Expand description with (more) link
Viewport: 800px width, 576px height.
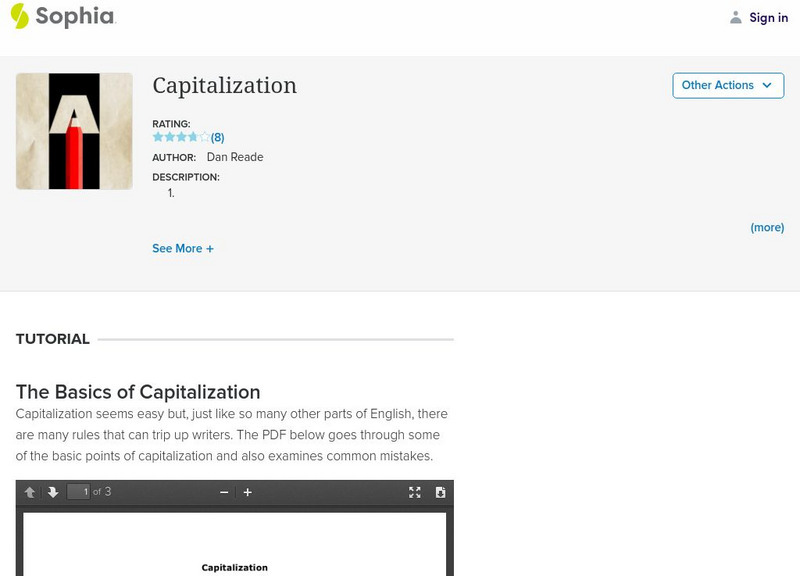click(767, 227)
